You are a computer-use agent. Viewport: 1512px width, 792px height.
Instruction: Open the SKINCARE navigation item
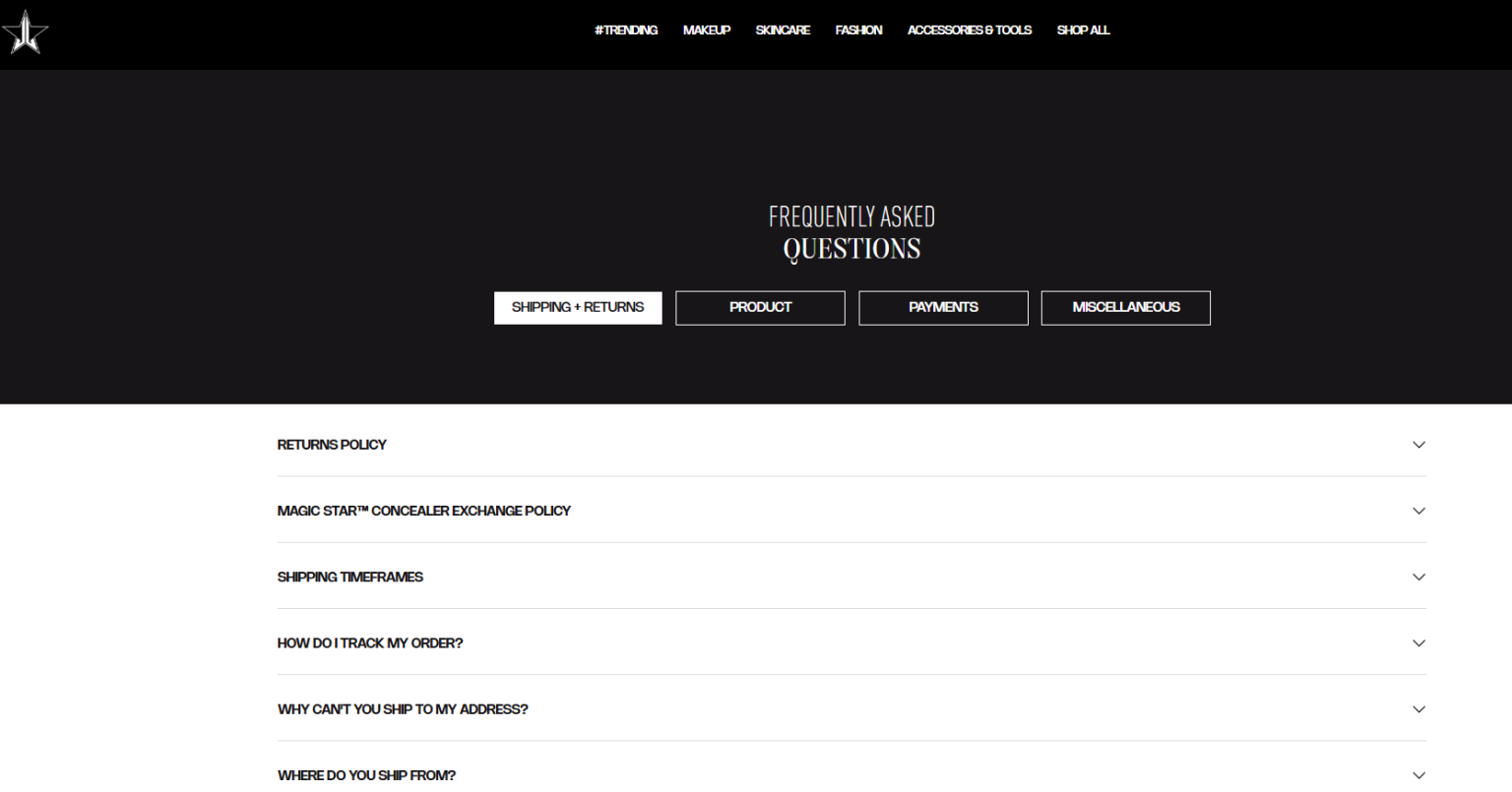pyautogui.click(x=783, y=30)
